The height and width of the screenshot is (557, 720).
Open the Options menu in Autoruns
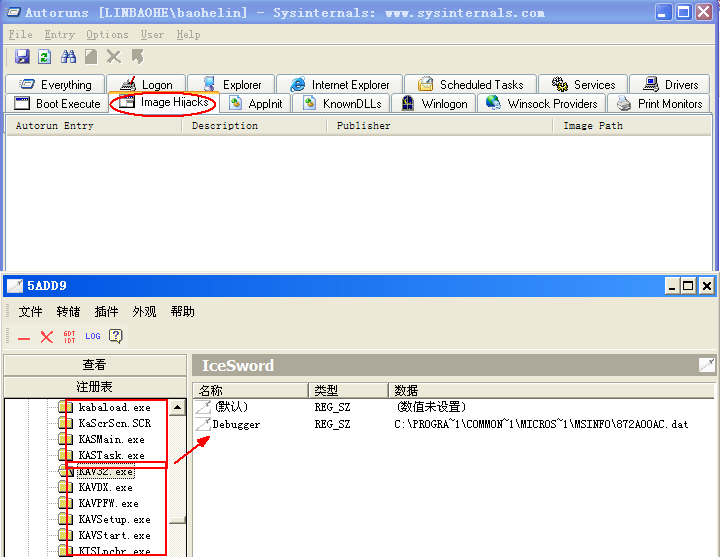(107, 34)
